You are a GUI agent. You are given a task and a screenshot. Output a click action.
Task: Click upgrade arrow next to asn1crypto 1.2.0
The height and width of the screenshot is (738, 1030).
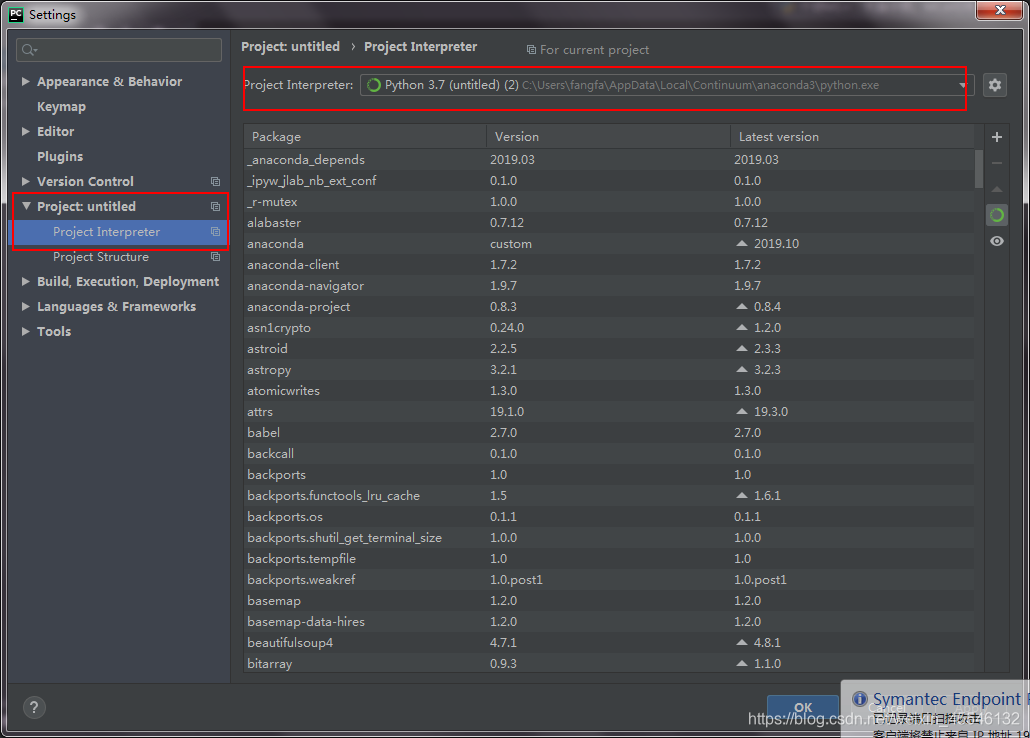(x=742, y=327)
